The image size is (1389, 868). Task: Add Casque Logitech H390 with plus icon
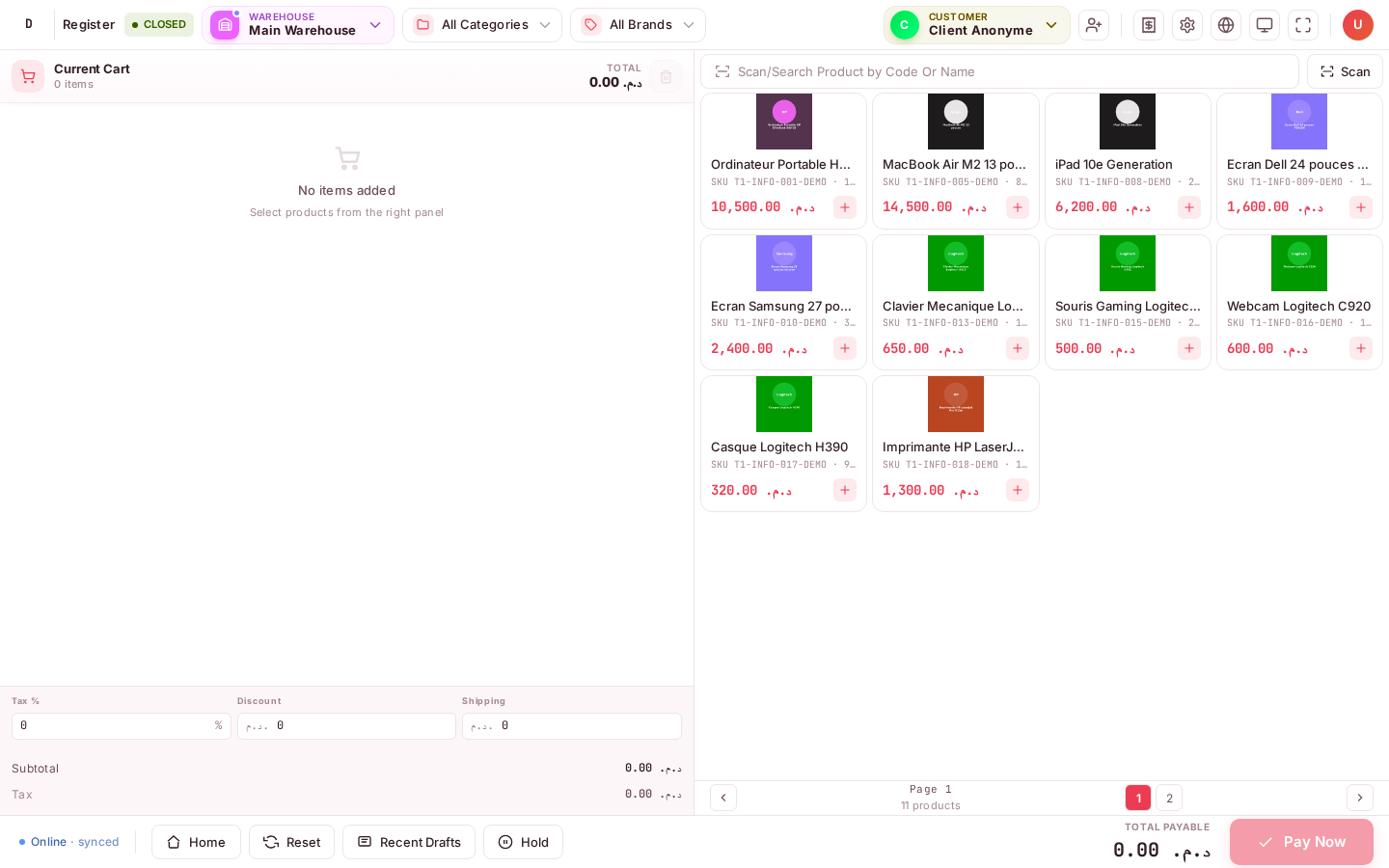pyautogui.click(x=845, y=490)
